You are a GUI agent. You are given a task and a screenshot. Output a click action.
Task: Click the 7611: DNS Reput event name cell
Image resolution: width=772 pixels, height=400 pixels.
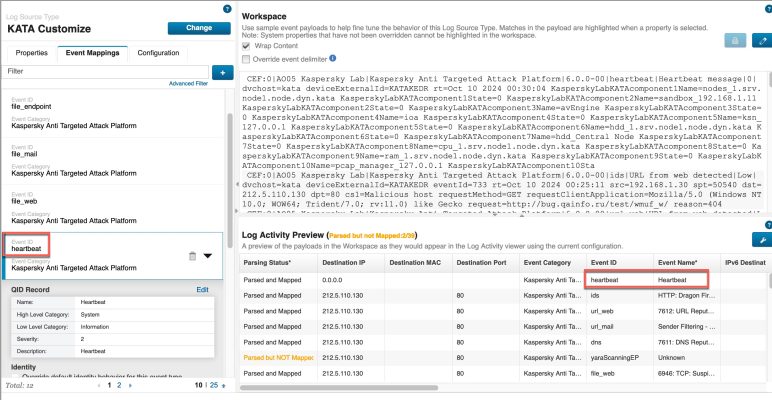click(687, 342)
